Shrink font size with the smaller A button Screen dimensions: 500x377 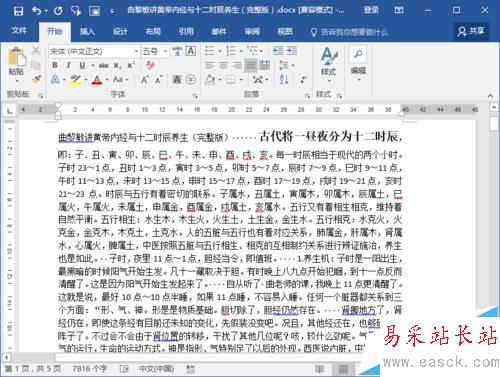[x=158, y=80]
